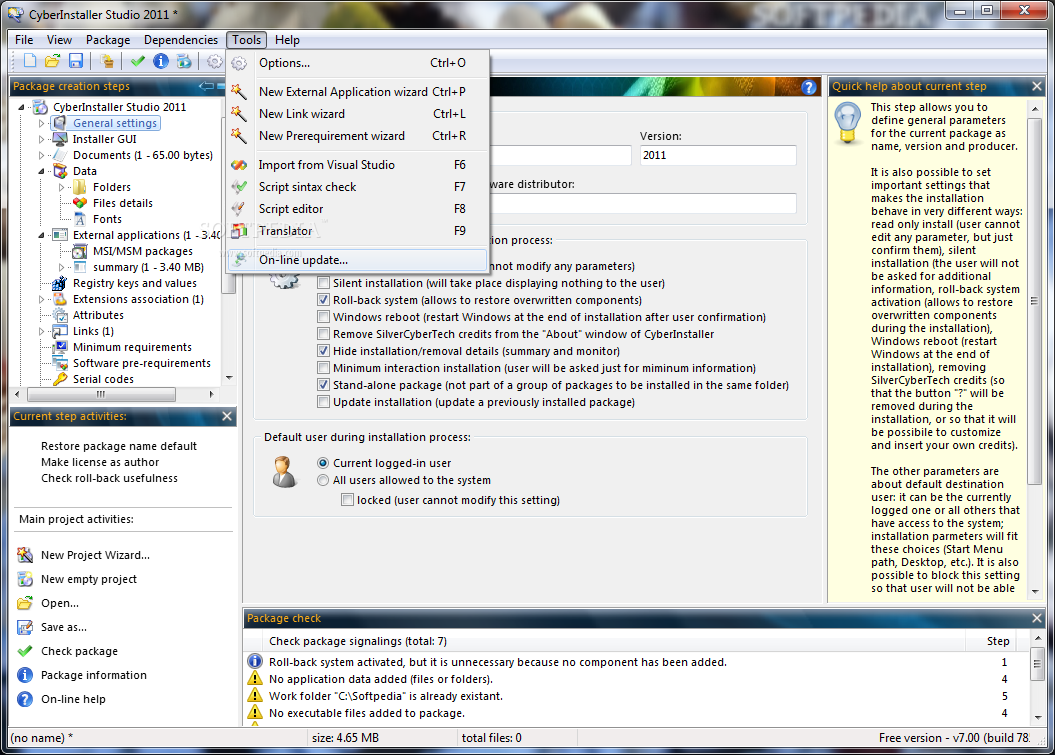Screen dimensions: 1055x755
Task: Enable Update installation checkbox
Action: click(x=324, y=402)
